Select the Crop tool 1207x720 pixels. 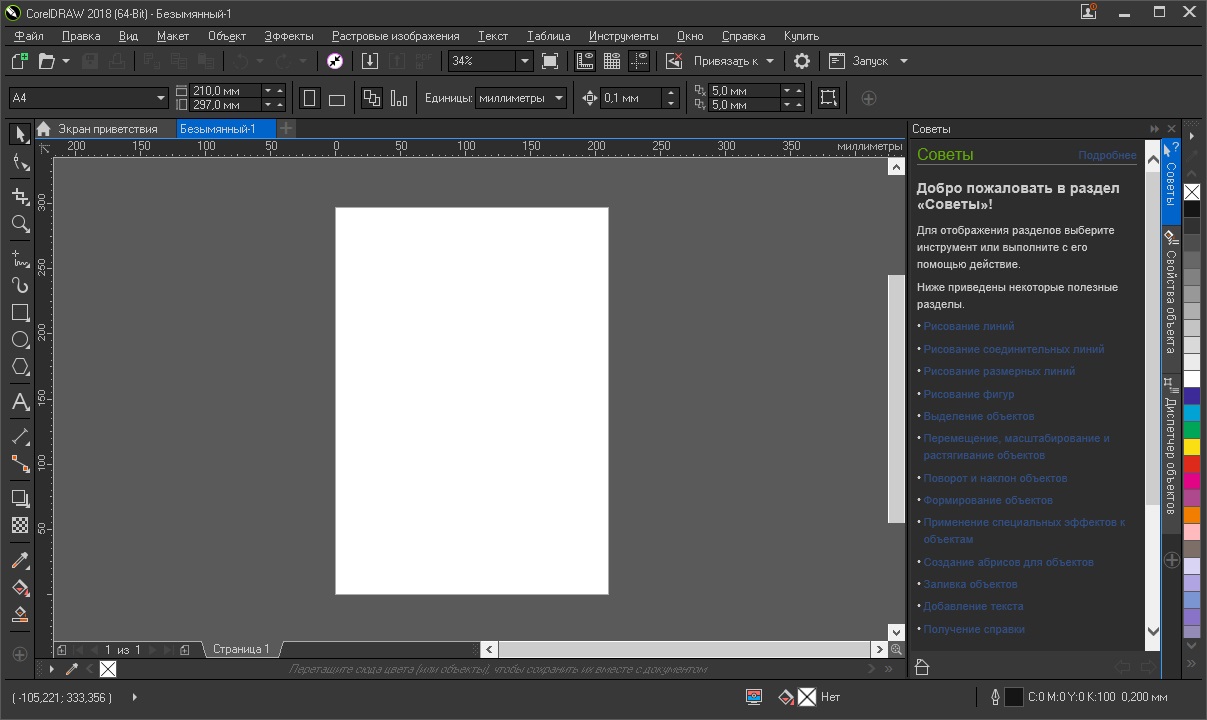pyautogui.click(x=20, y=197)
